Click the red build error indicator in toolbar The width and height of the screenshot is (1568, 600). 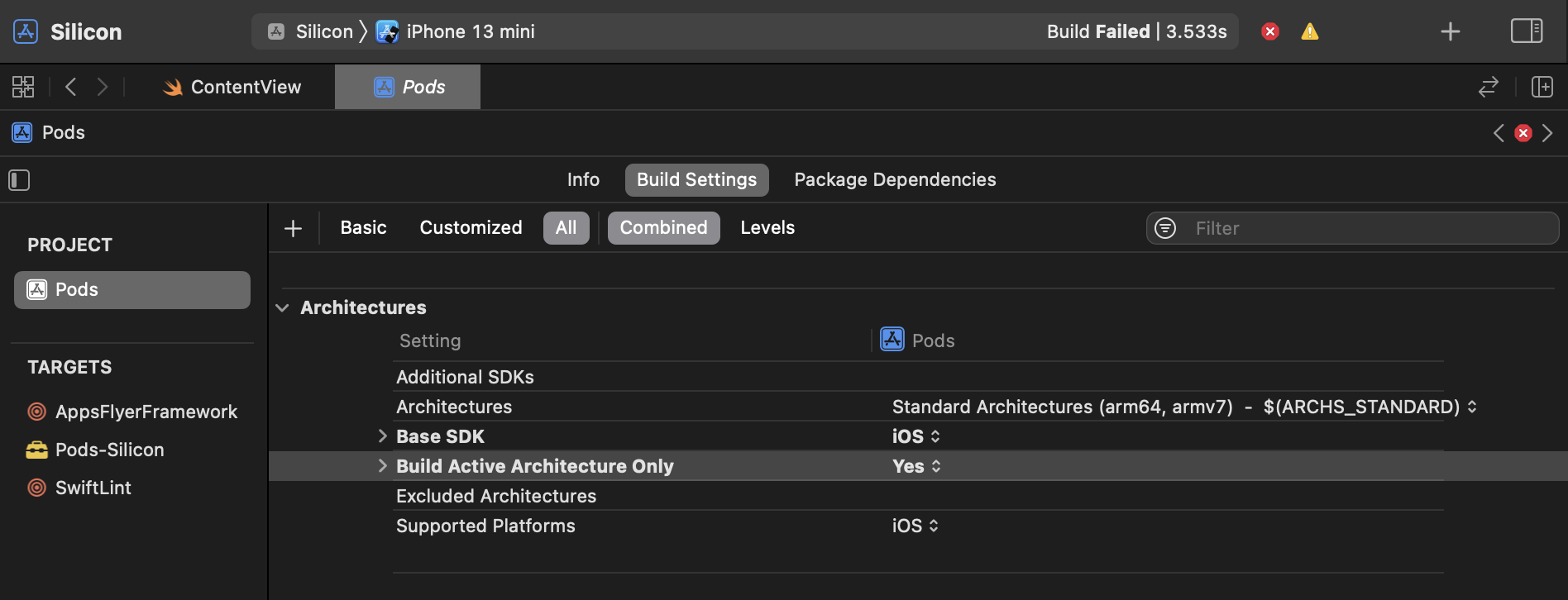(x=1270, y=31)
